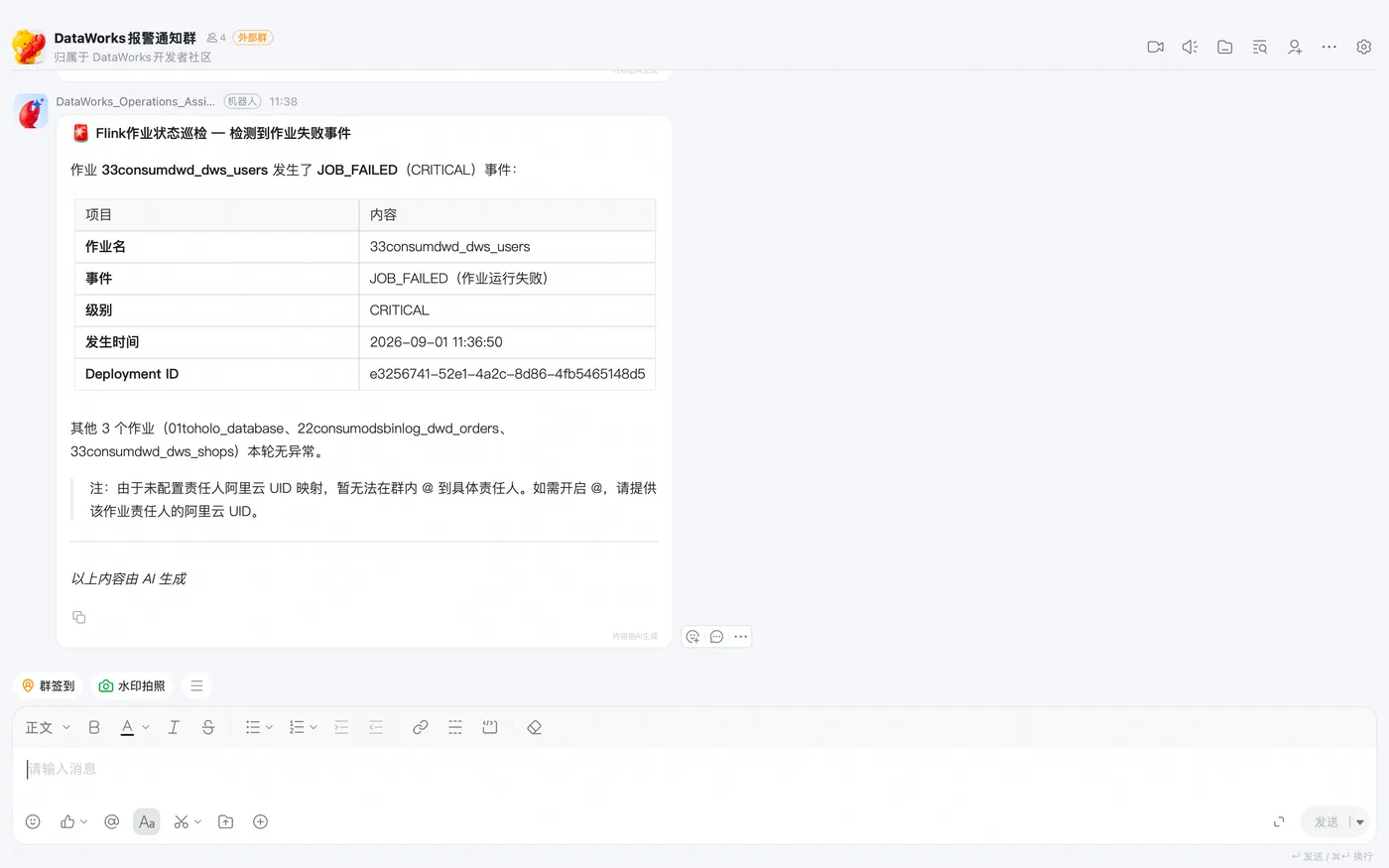Open the send options dropdown arrow

(x=1360, y=821)
